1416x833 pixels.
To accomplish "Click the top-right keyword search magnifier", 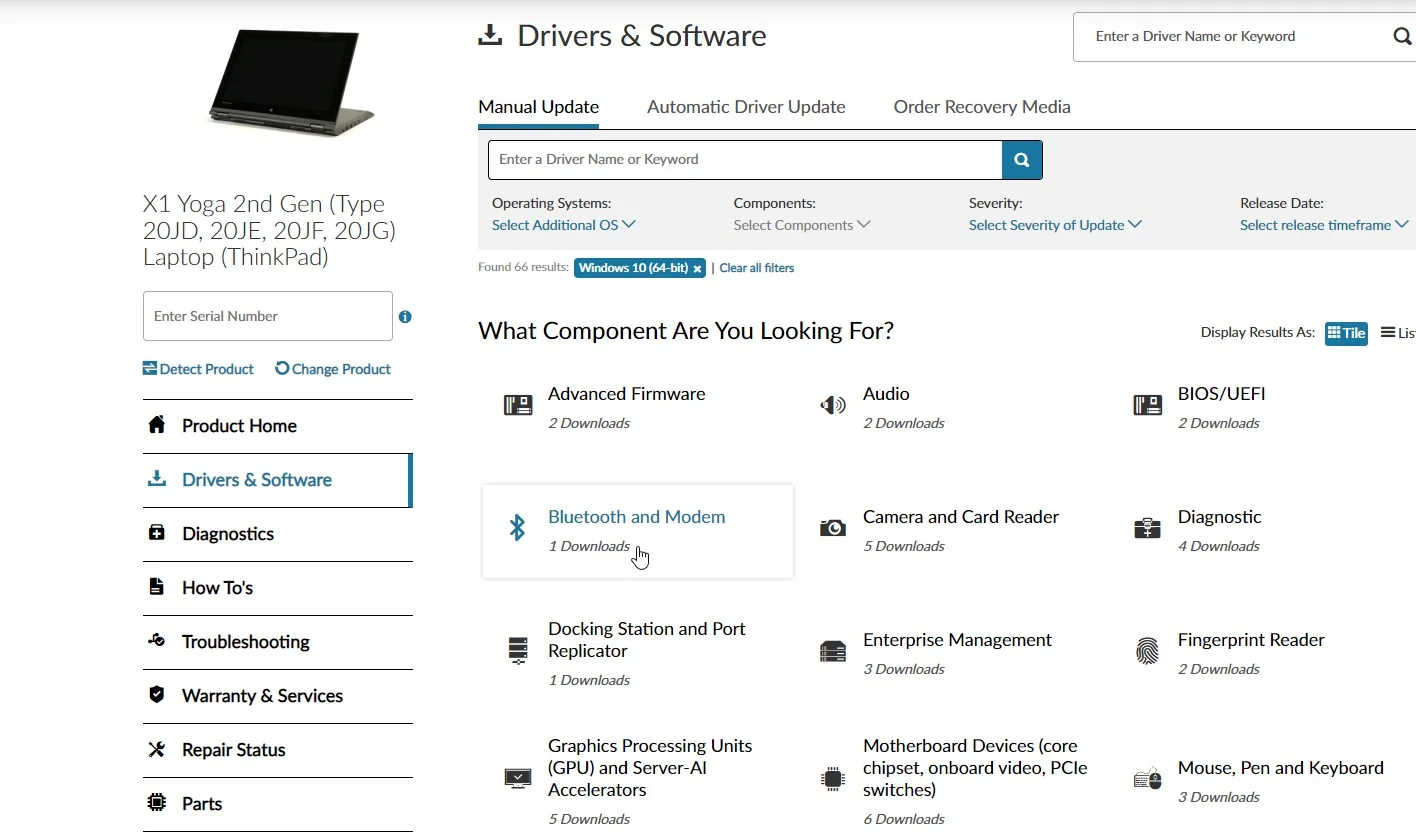I will 1402,37.
